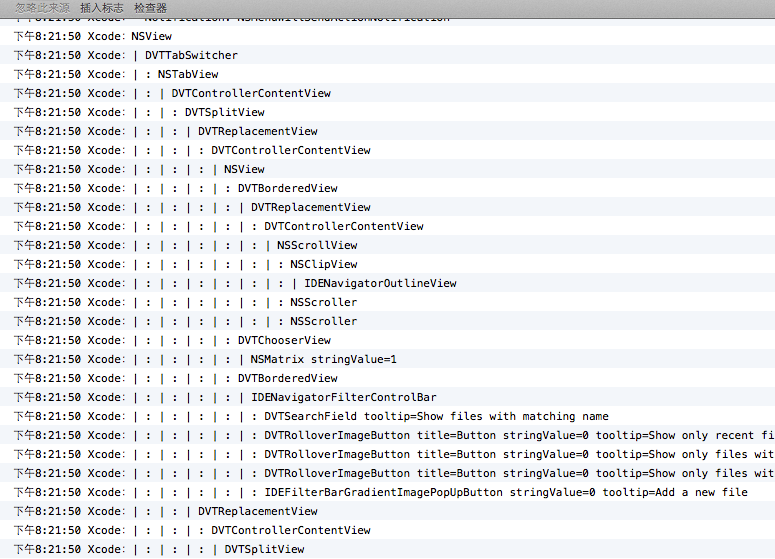775x559 pixels.
Task: Select the IDENavigatorFilterControlBar log line
Action: 343,397
